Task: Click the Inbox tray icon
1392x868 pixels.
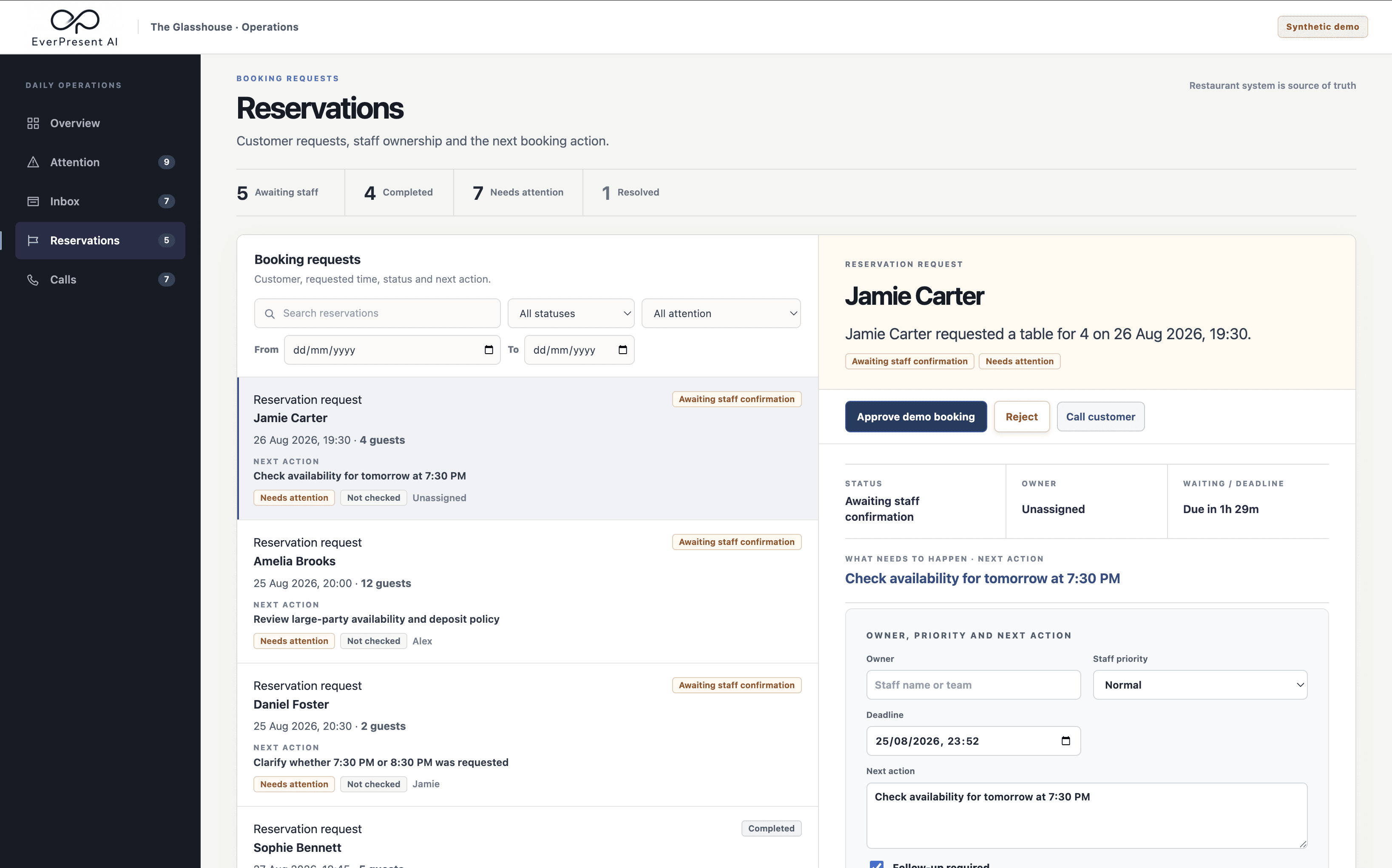Action: [x=33, y=201]
